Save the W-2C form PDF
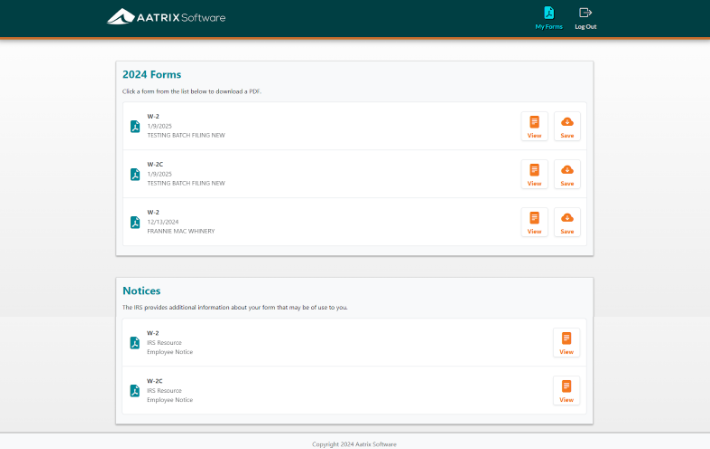Screen dimensions: 710x449 click(x=567, y=174)
